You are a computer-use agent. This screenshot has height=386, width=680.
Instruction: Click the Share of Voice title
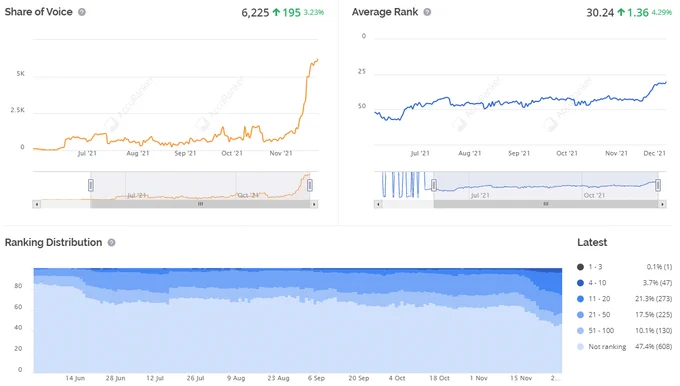point(39,12)
